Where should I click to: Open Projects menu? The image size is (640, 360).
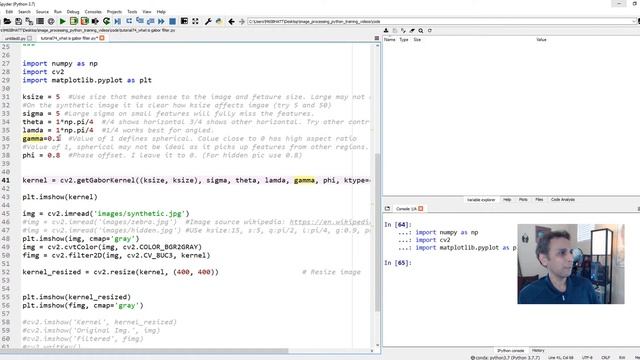[114, 12]
